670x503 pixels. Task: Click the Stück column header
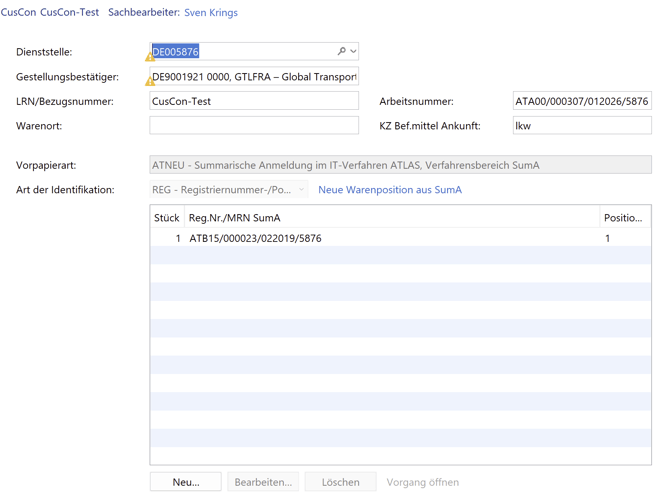tap(166, 218)
